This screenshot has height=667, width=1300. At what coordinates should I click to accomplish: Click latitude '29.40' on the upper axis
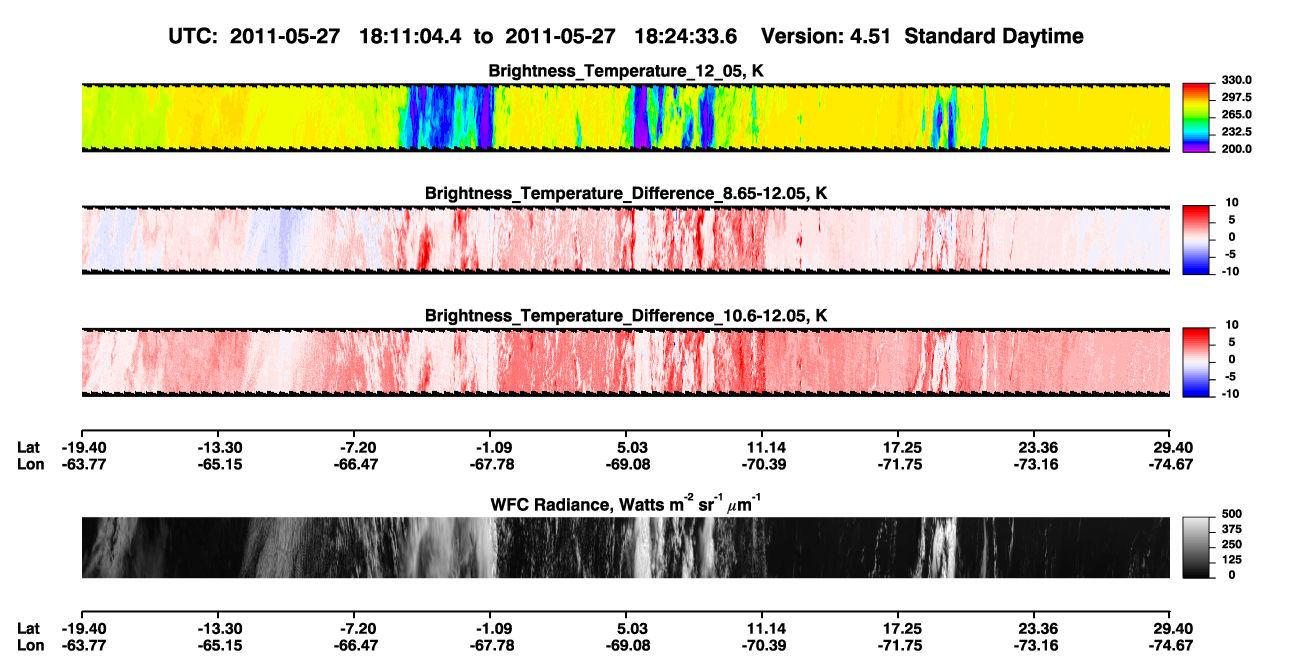(x=1173, y=448)
